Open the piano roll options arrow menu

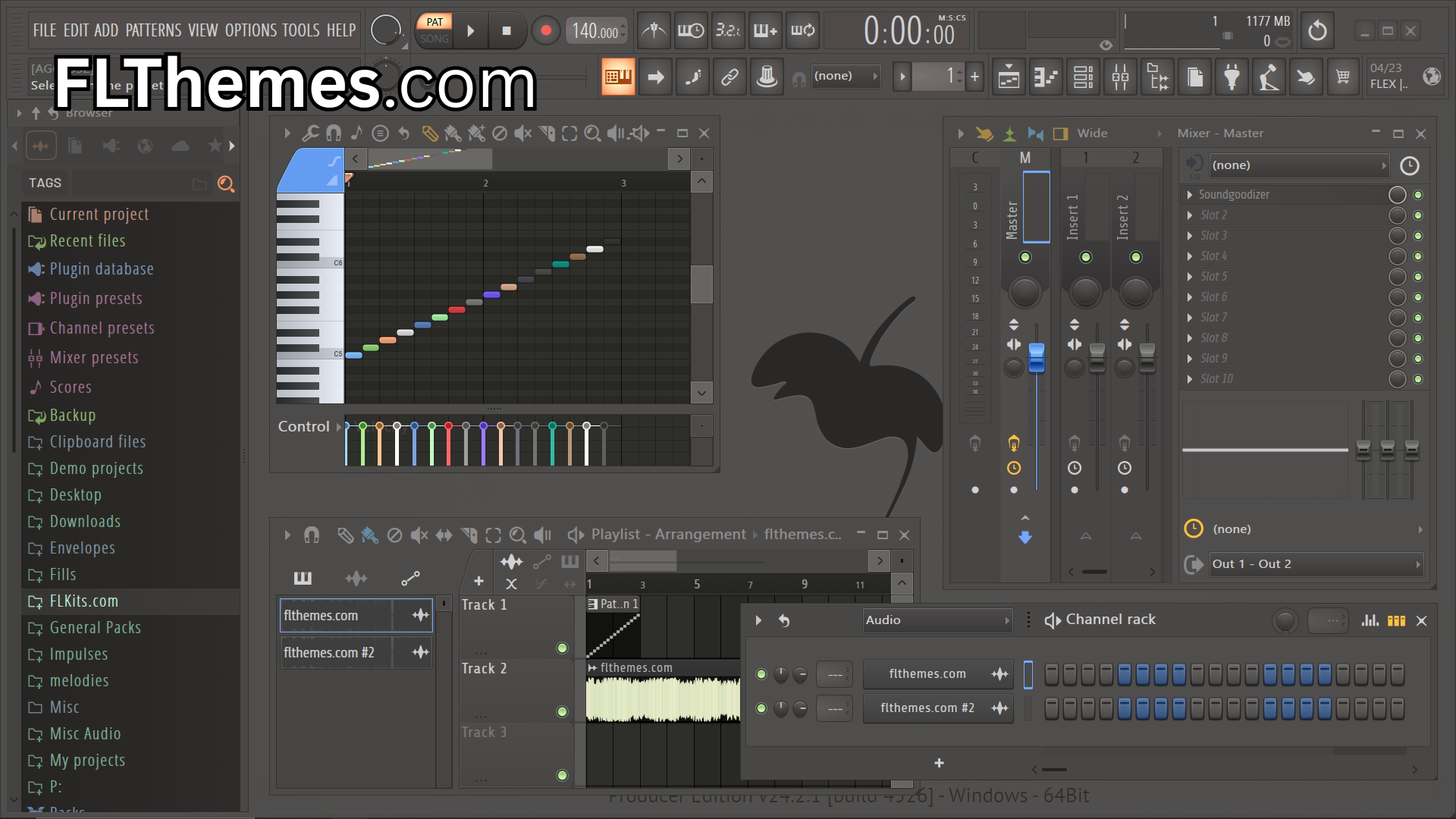(x=287, y=133)
